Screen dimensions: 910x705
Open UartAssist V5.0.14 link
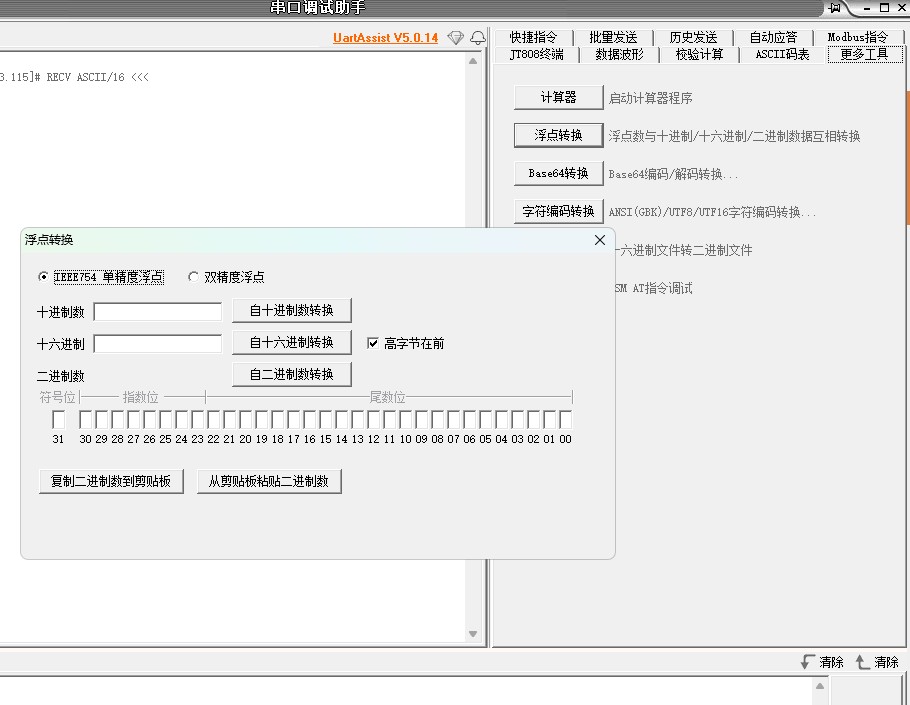[x=385, y=38]
